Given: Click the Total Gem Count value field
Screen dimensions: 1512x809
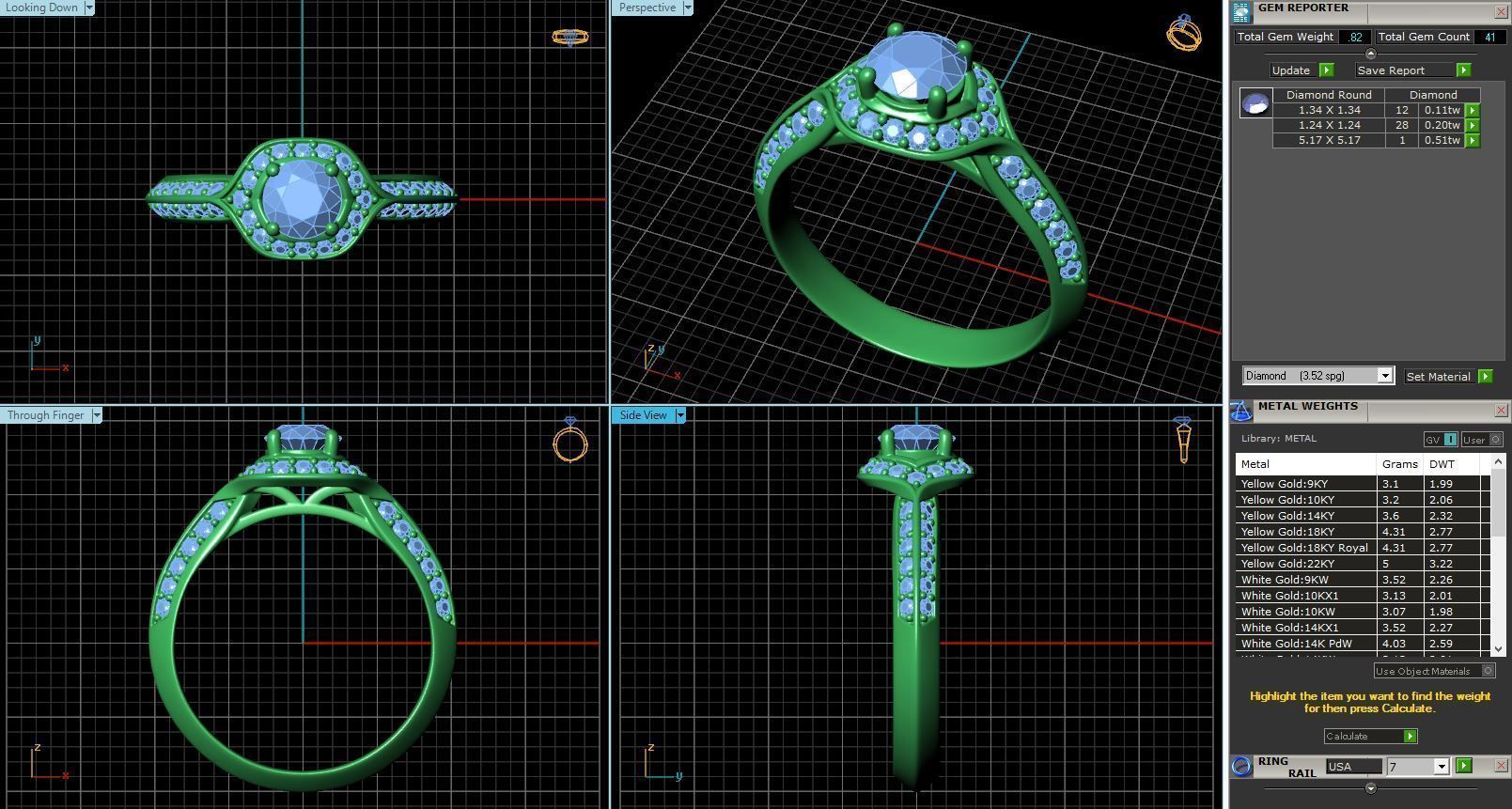Looking at the screenshot, I should pyautogui.click(x=1489, y=37).
